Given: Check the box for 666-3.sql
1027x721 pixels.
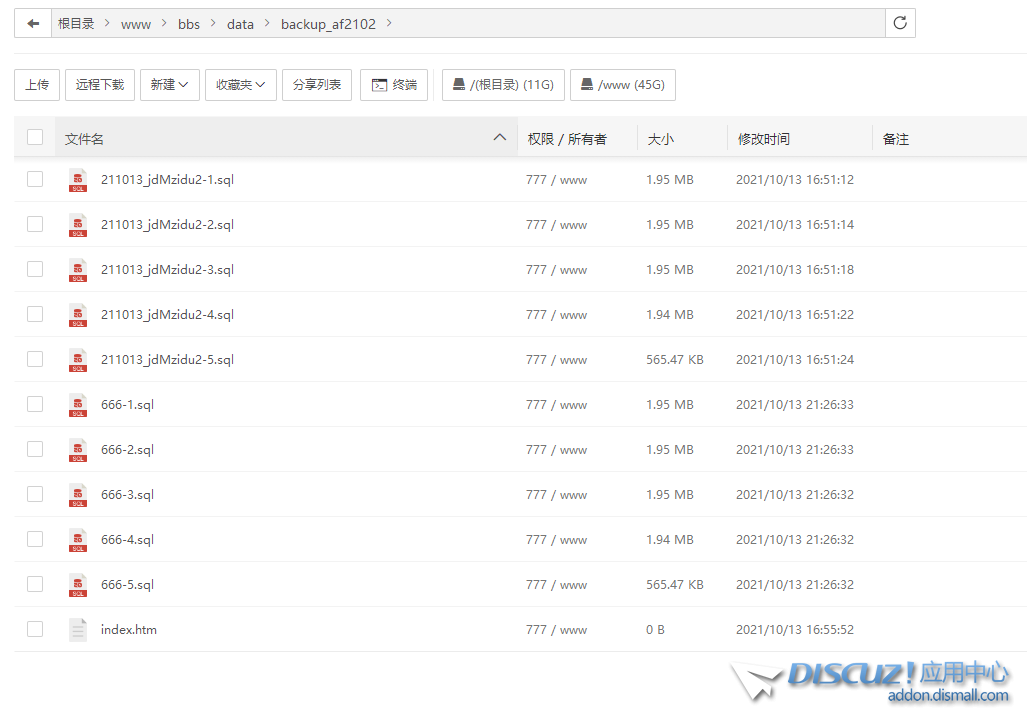Looking at the screenshot, I should click(x=35, y=494).
